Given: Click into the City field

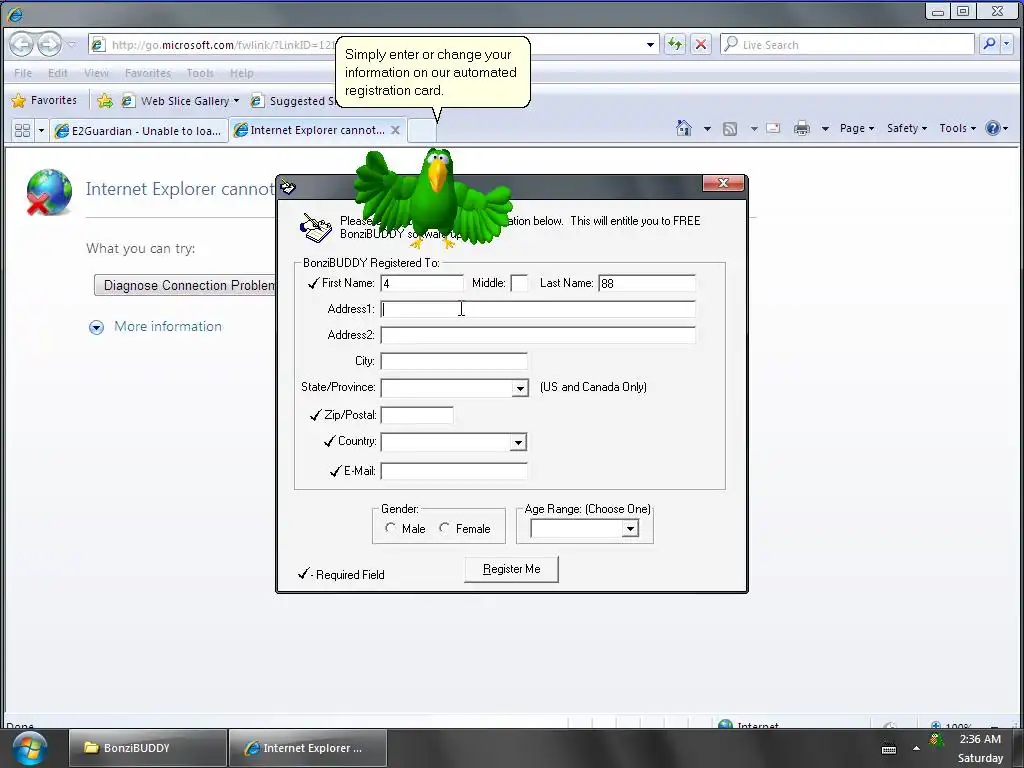Looking at the screenshot, I should coord(454,361).
